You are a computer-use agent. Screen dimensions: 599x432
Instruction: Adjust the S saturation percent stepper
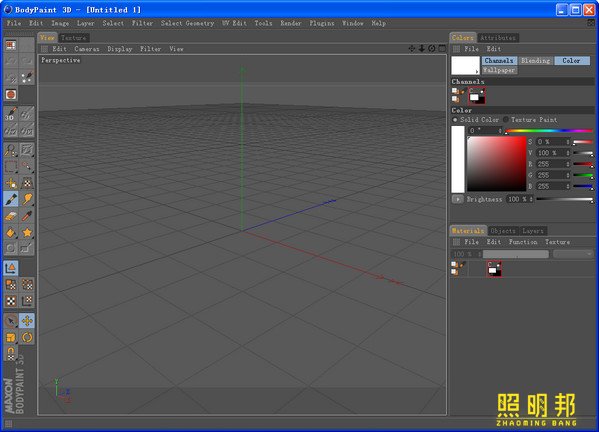click(568, 142)
